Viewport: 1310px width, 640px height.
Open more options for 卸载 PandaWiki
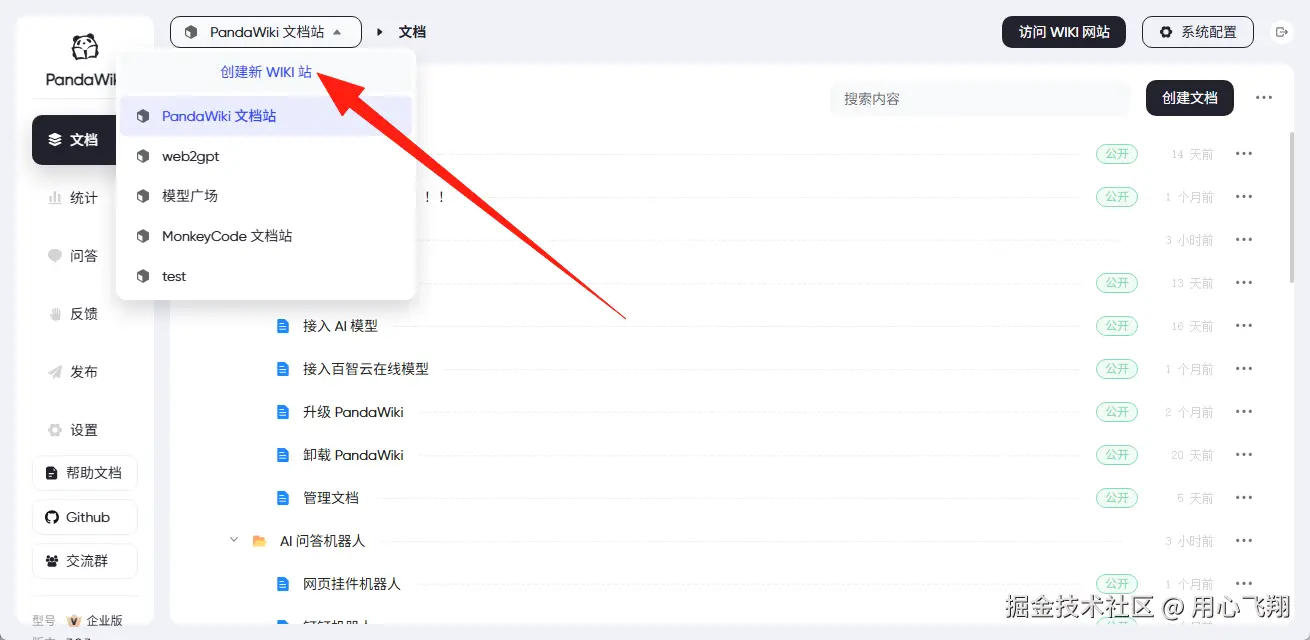[x=1244, y=455]
